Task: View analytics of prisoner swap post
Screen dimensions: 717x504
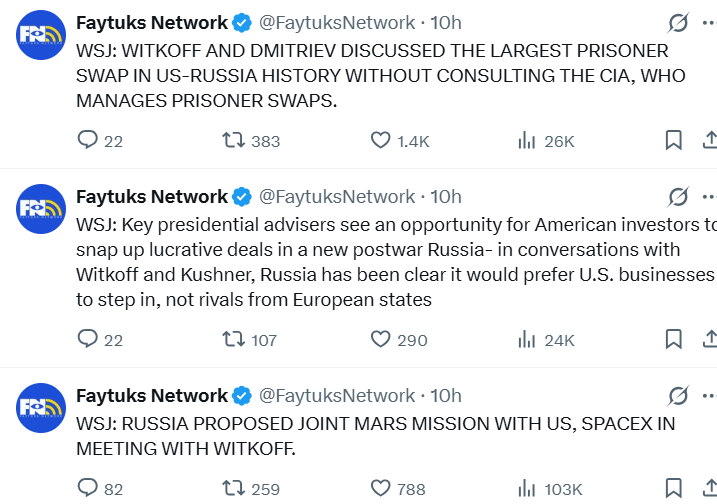Action: (527, 141)
